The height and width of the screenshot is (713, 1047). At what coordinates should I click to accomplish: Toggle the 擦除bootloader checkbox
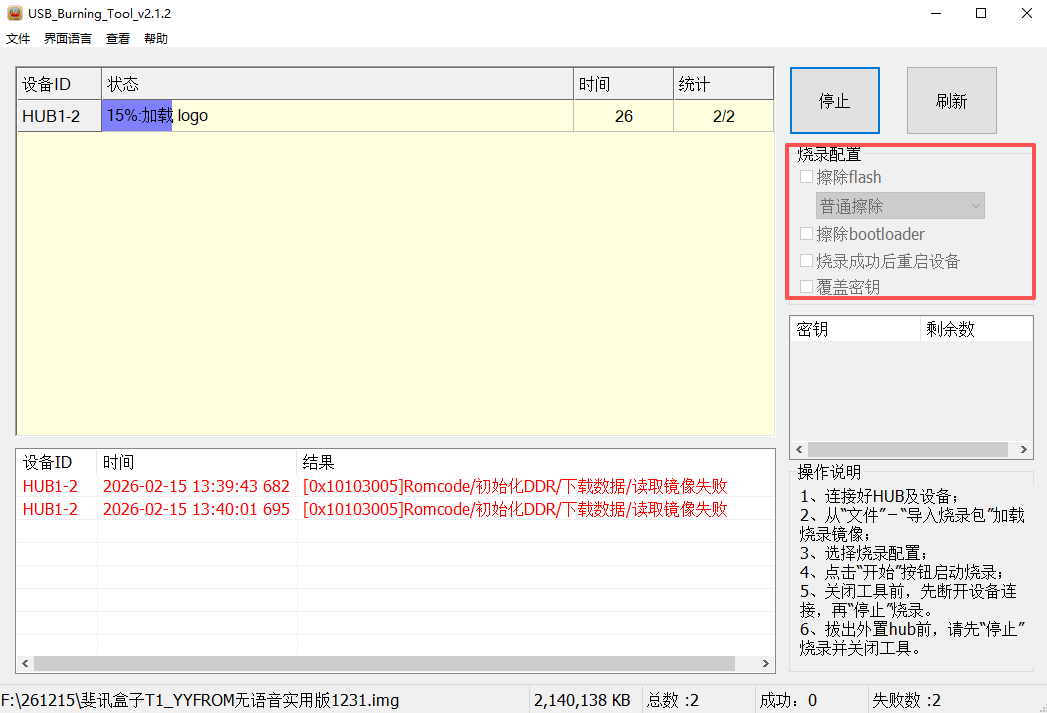(806, 234)
